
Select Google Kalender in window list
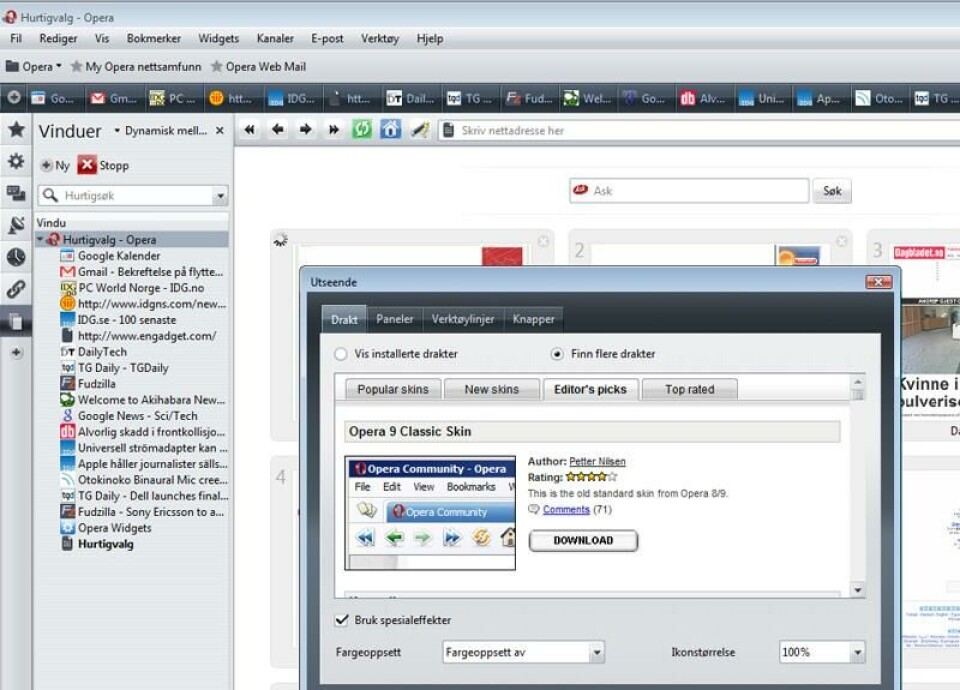click(119, 256)
